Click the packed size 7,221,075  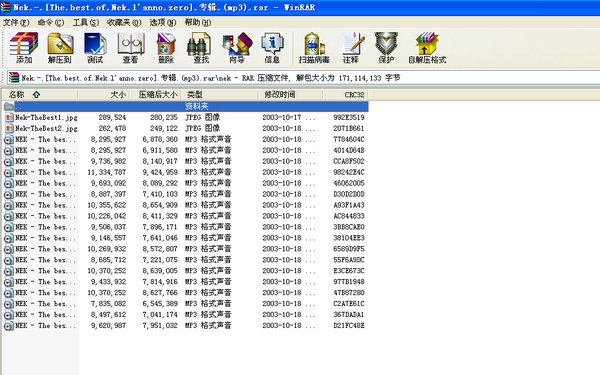(x=160, y=260)
